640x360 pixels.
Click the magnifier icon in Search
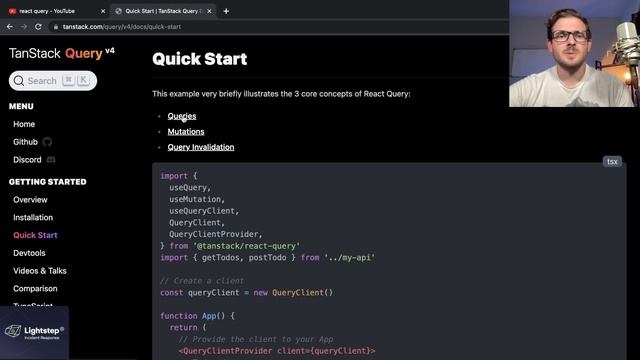[19, 81]
